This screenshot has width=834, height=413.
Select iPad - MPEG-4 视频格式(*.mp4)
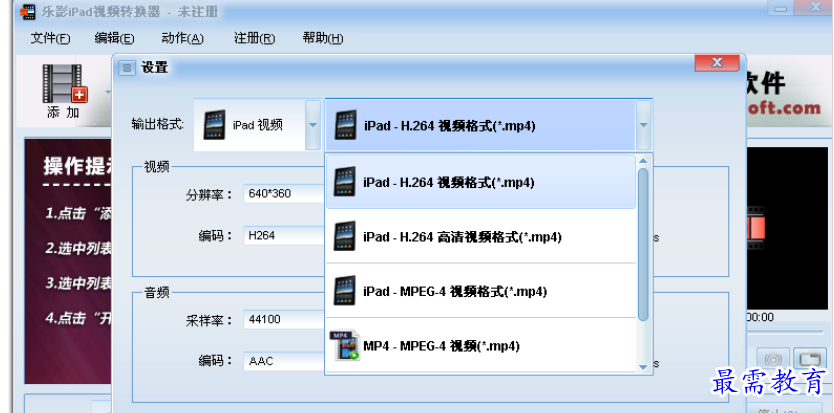(x=481, y=292)
